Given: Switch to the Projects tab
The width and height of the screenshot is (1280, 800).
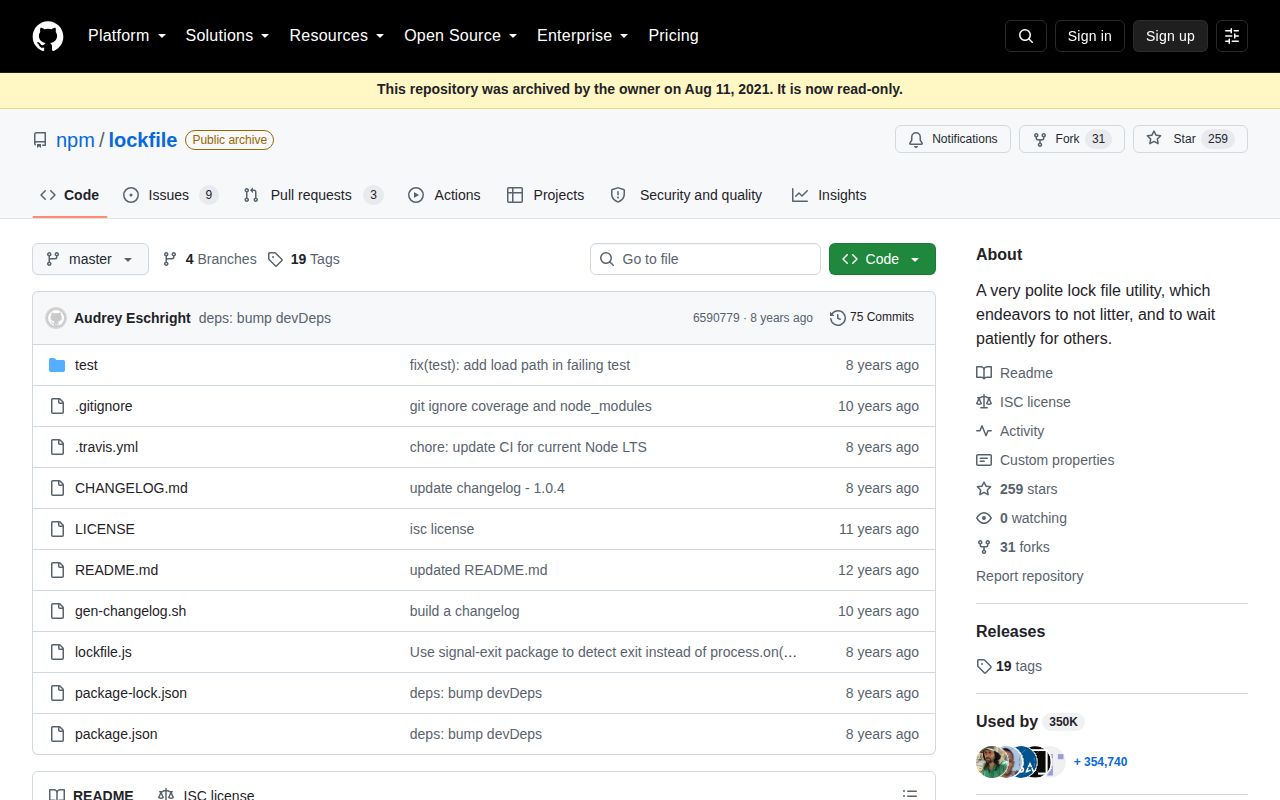Looking at the screenshot, I should tap(545, 195).
